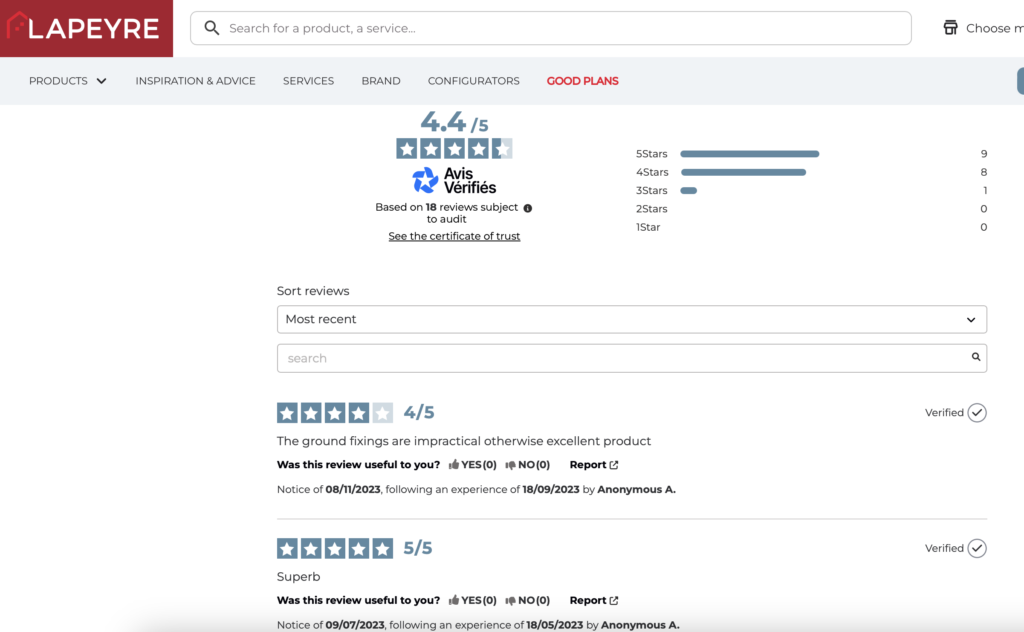The width and height of the screenshot is (1024, 632).
Task: Click Verified checkmark on the 5/5 review
Action: (977, 548)
